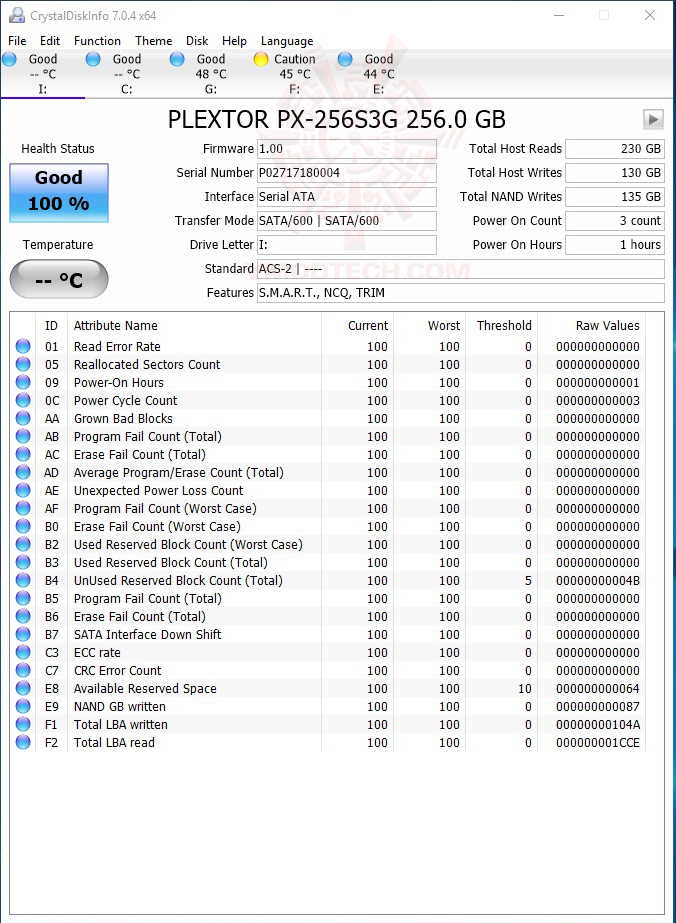The height and width of the screenshot is (923, 676).
Task: Open the Function menu
Action: coord(97,41)
